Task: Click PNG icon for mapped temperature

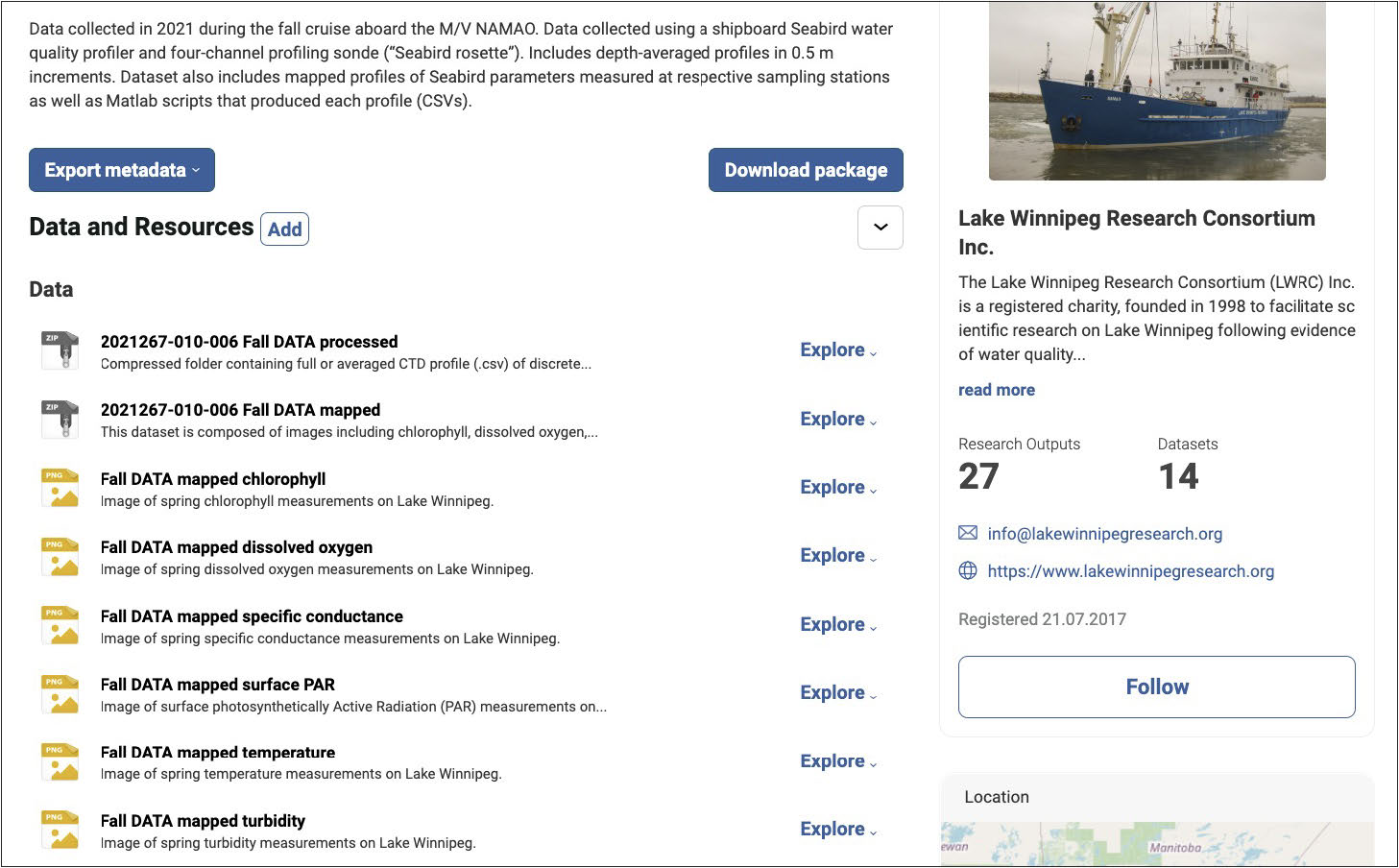Action: pyautogui.click(x=60, y=761)
